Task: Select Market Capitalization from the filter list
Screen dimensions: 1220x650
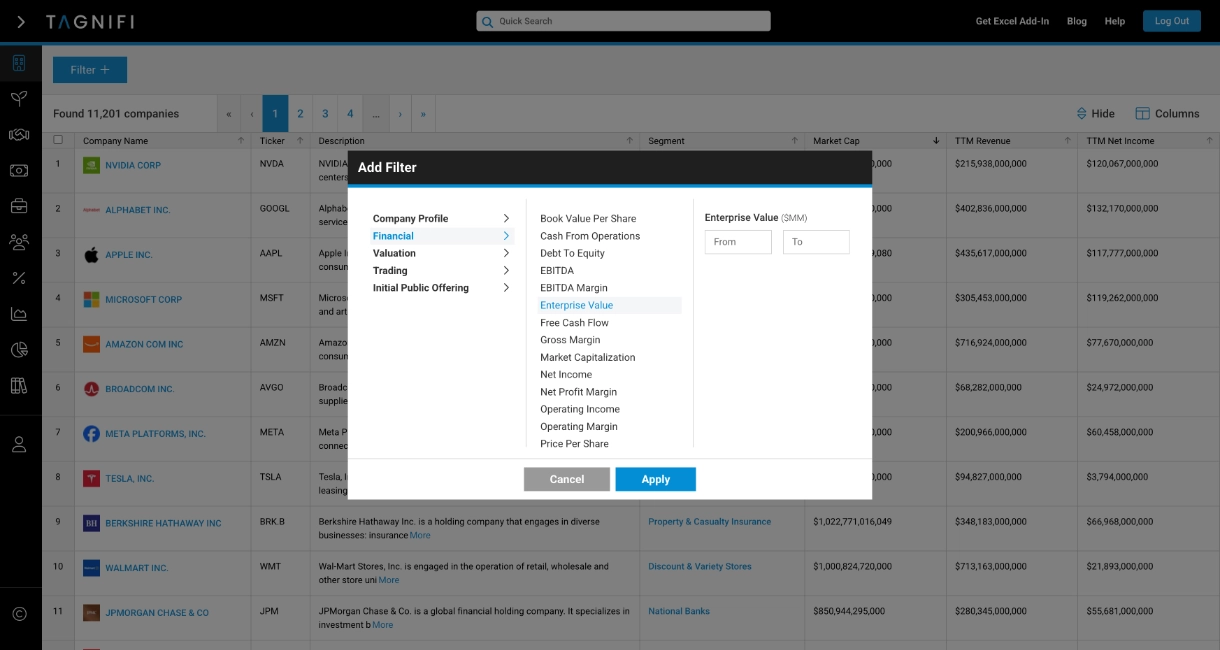Action: click(x=587, y=357)
